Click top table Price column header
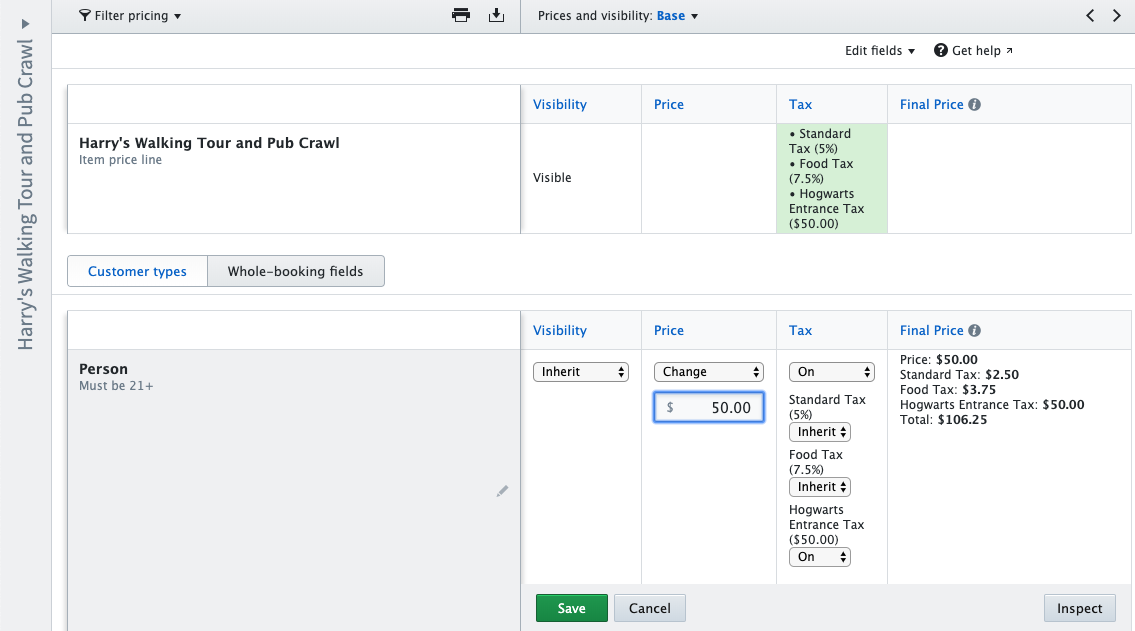The height and width of the screenshot is (631, 1135). click(668, 104)
